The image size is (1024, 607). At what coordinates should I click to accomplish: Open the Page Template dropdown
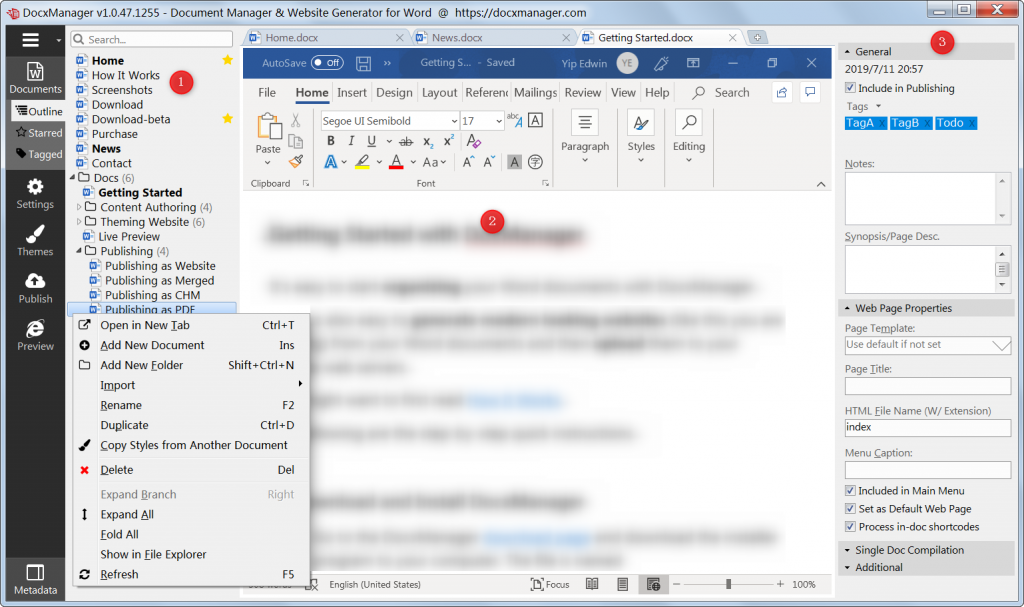pyautogui.click(x=1000, y=344)
